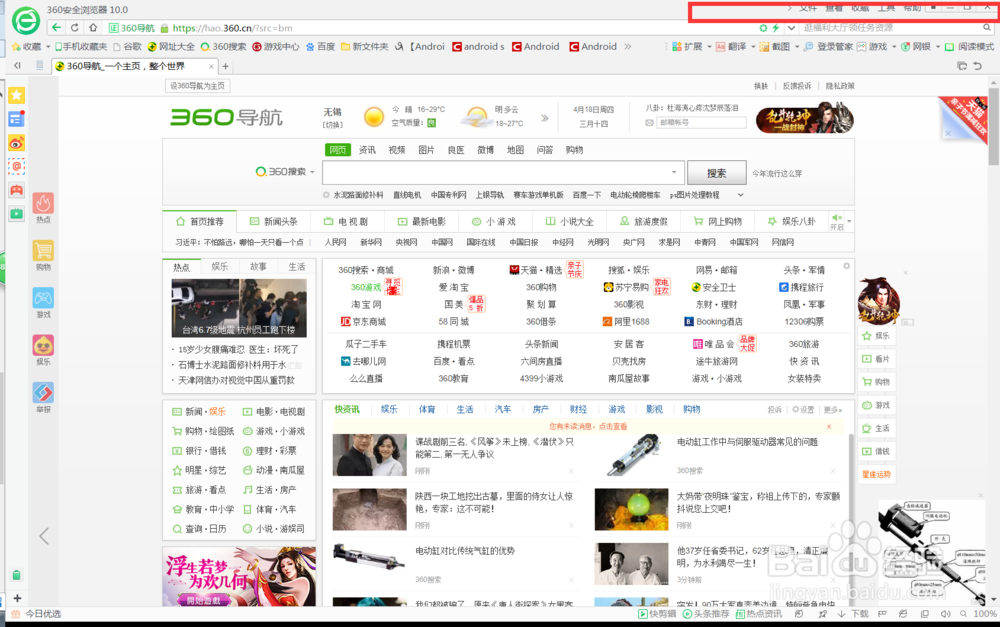This screenshot has height=627, width=1000.
Task: Open dropdown beside the 开启 toggle
Action: click(x=849, y=221)
